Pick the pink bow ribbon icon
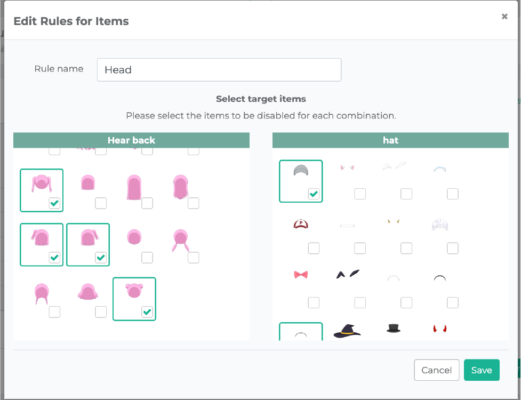The image size is (521, 400). pos(301,275)
